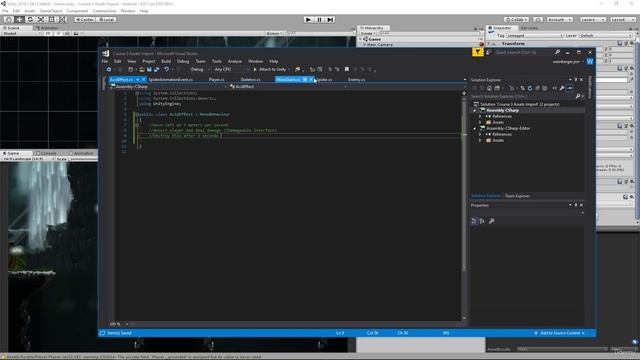
Task: Open Visual Studio's Analyze menu
Action: click(234, 61)
